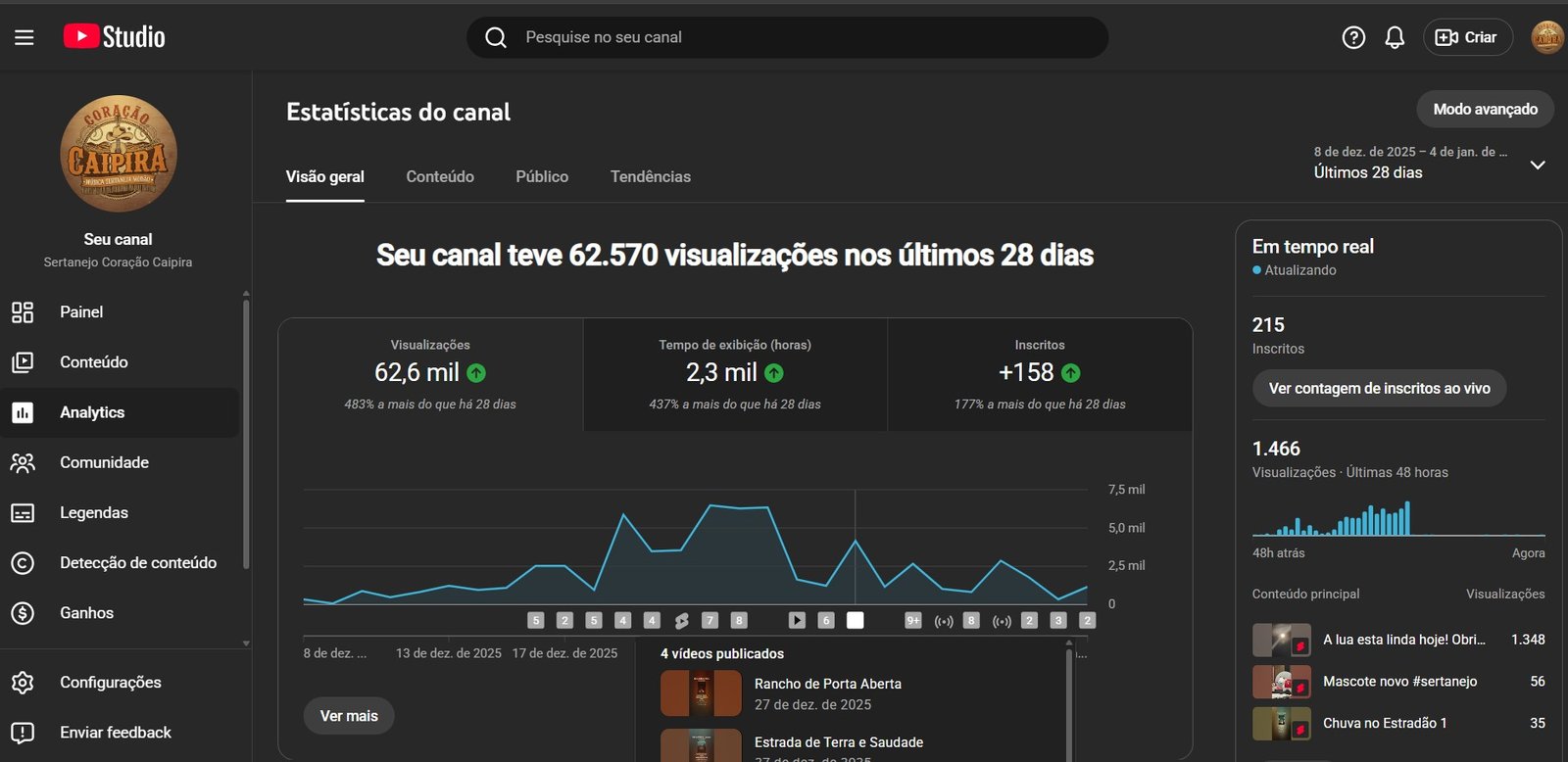
Task: Click the Analytics icon in the sidebar
Action: (x=23, y=412)
